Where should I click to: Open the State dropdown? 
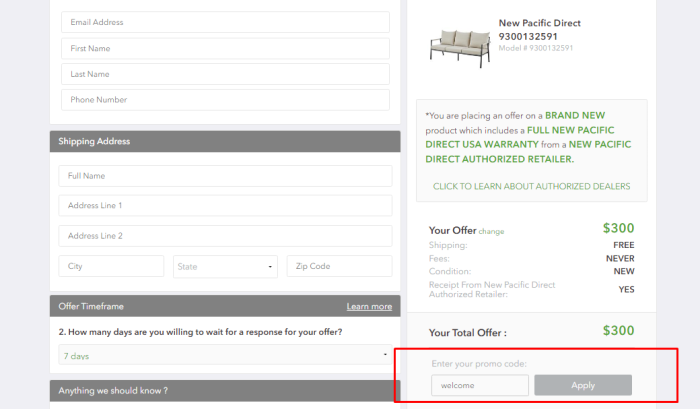tap(225, 267)
